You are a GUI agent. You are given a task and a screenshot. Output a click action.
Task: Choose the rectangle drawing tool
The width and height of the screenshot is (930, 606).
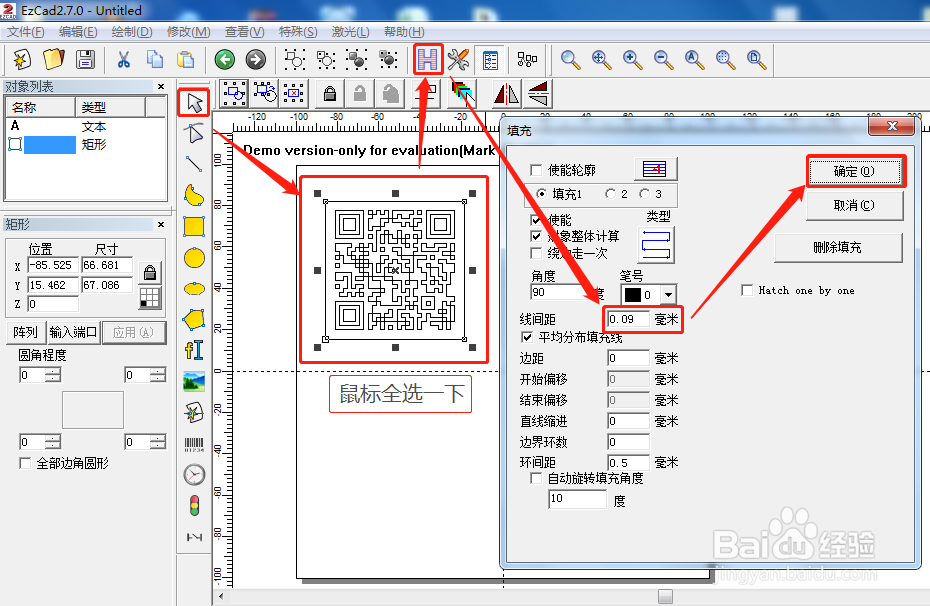coord(194,226)
